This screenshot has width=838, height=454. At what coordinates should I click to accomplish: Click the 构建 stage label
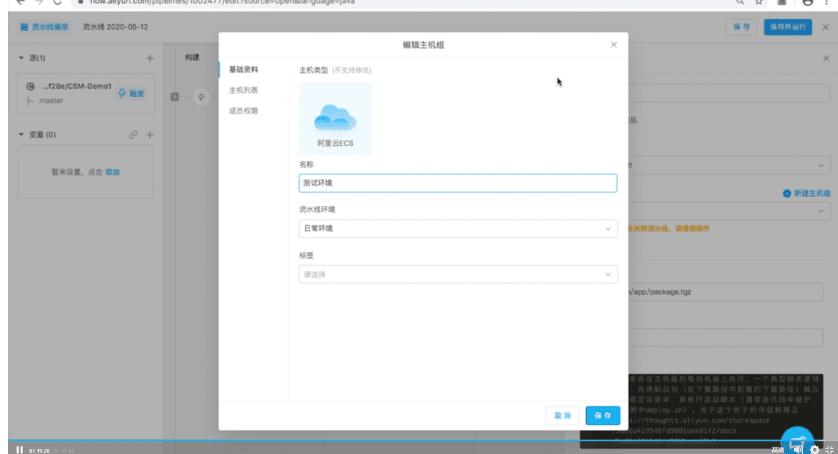(192, 57)
